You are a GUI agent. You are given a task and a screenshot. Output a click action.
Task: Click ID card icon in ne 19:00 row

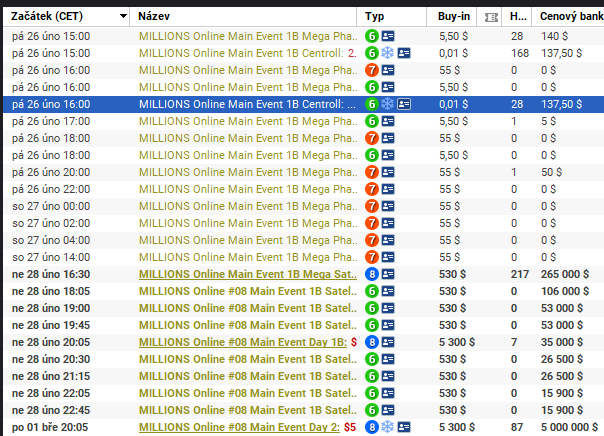click(388, 308)
